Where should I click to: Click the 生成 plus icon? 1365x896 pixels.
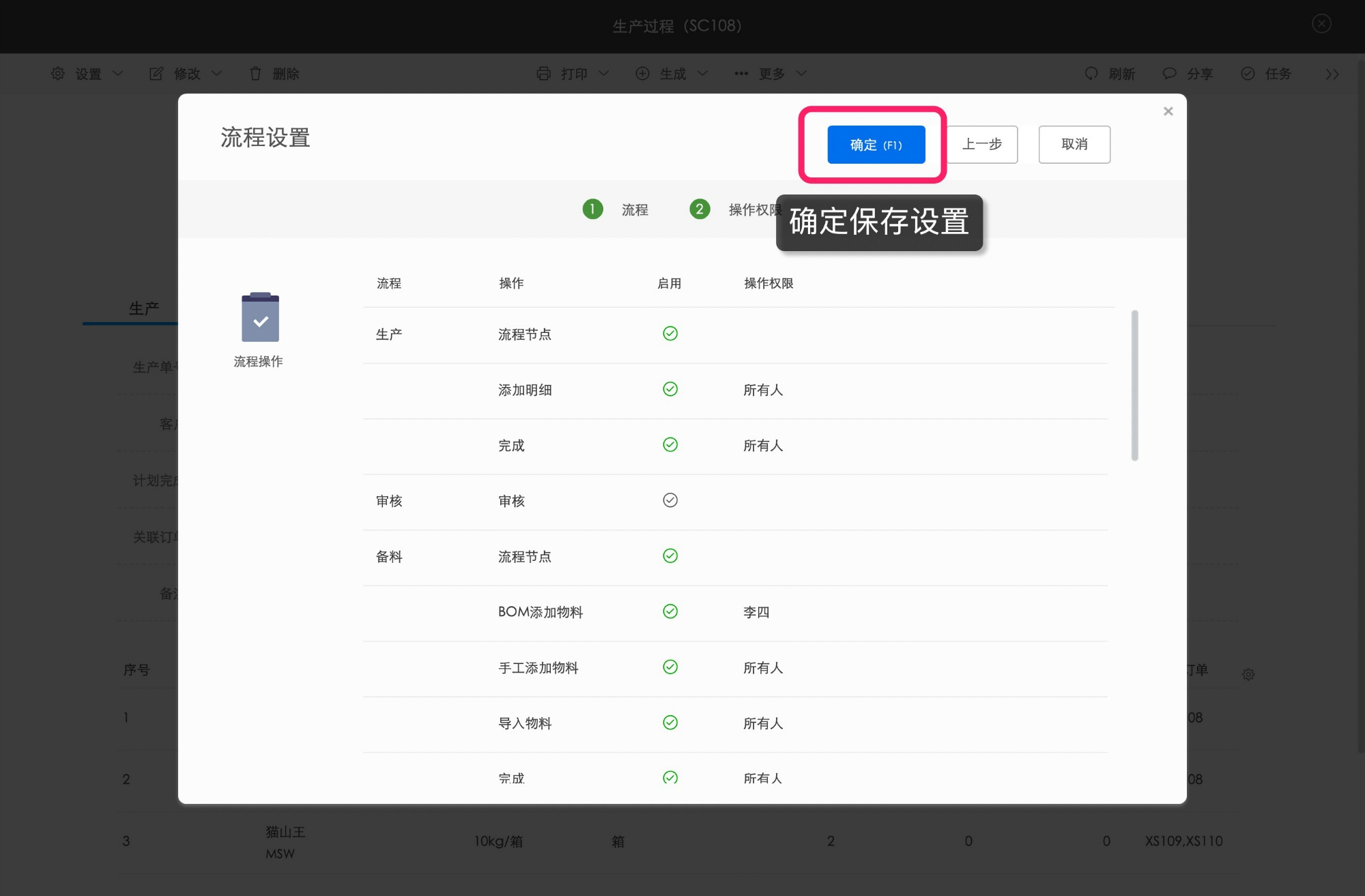(642, 74)
